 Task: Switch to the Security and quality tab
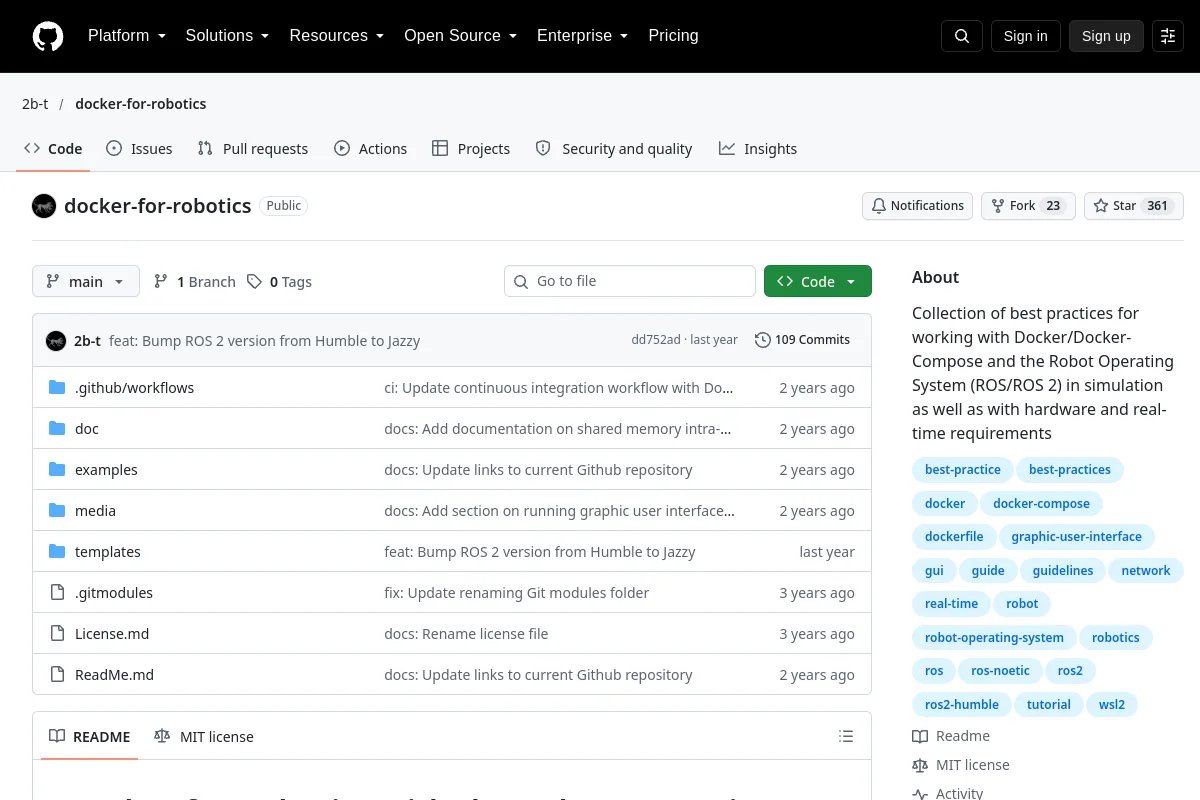614,149
